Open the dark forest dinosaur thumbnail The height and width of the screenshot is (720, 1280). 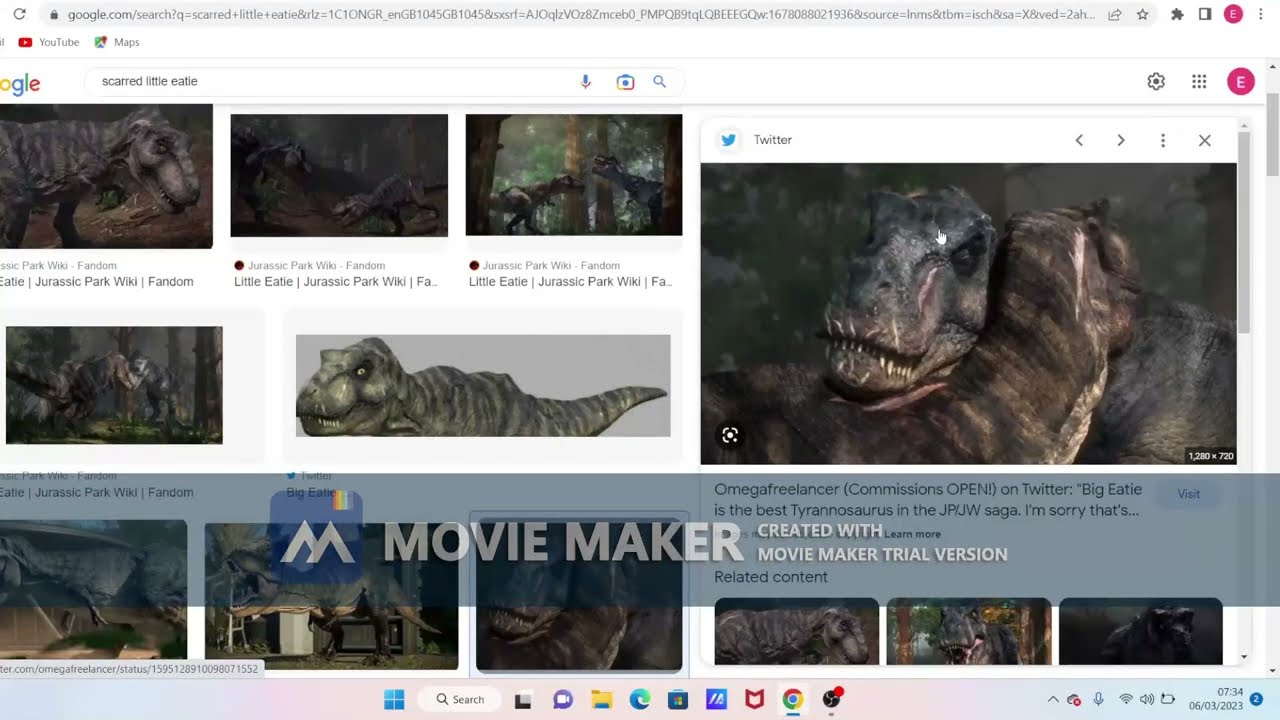339,175
